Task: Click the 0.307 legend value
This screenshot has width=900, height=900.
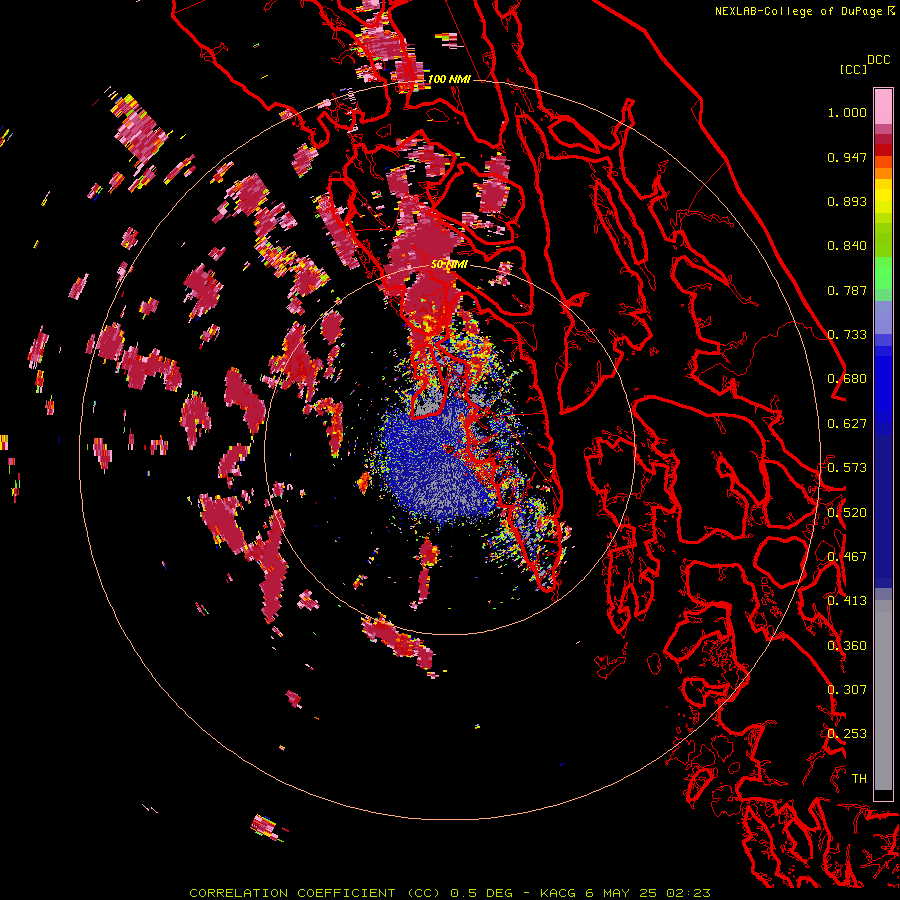Action: click(x=847, y=690)
